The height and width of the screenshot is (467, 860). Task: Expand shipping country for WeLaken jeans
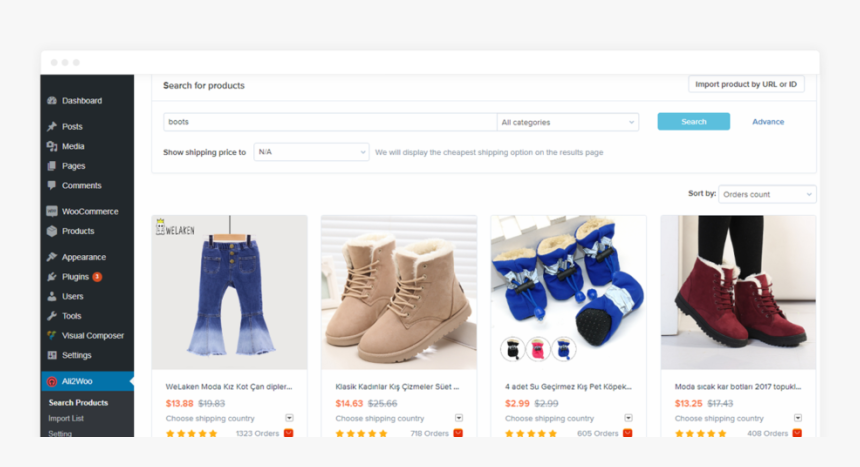tap(289, 418)
